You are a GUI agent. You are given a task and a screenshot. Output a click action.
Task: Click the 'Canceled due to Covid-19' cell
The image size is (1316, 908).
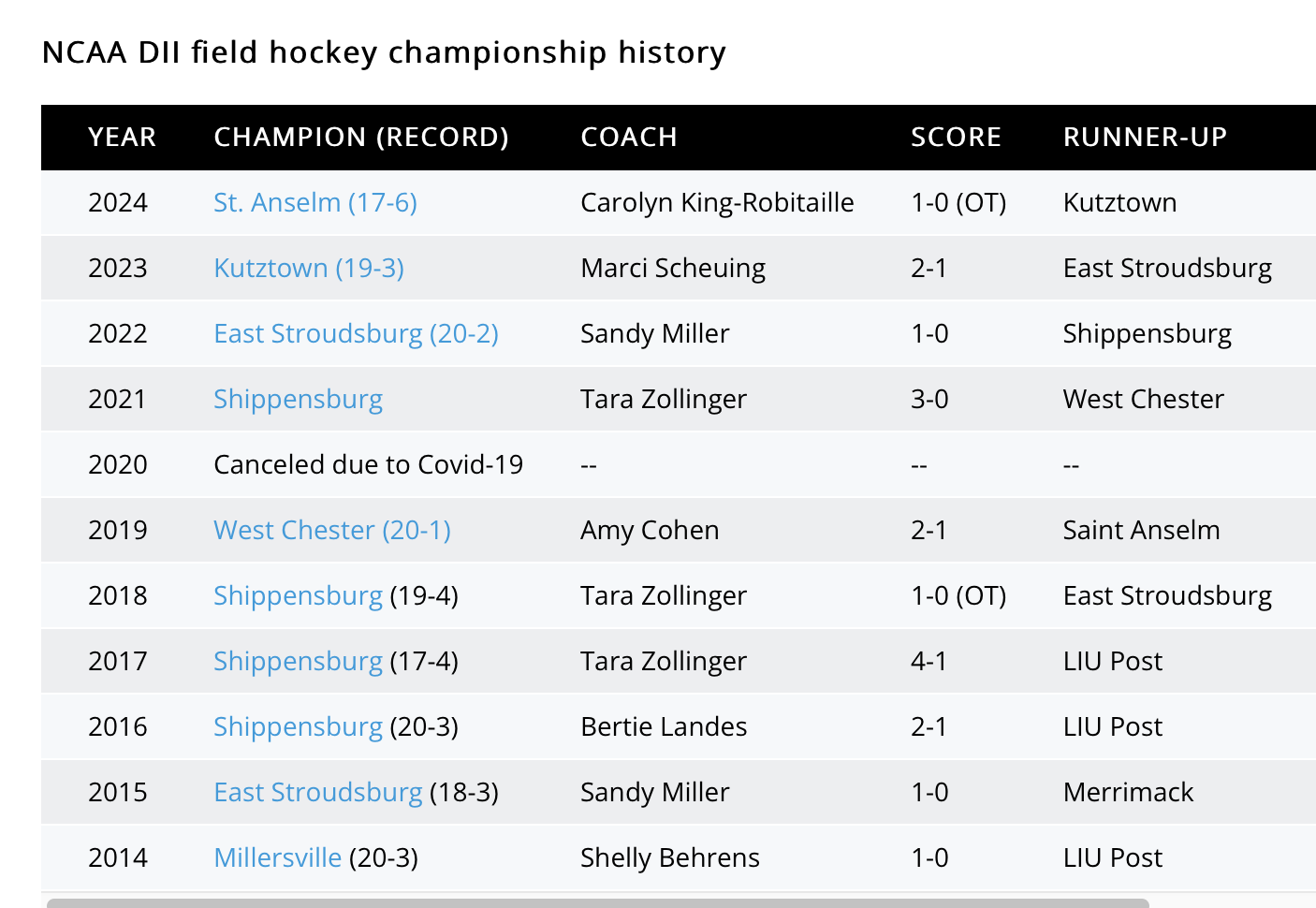[368, 464]
